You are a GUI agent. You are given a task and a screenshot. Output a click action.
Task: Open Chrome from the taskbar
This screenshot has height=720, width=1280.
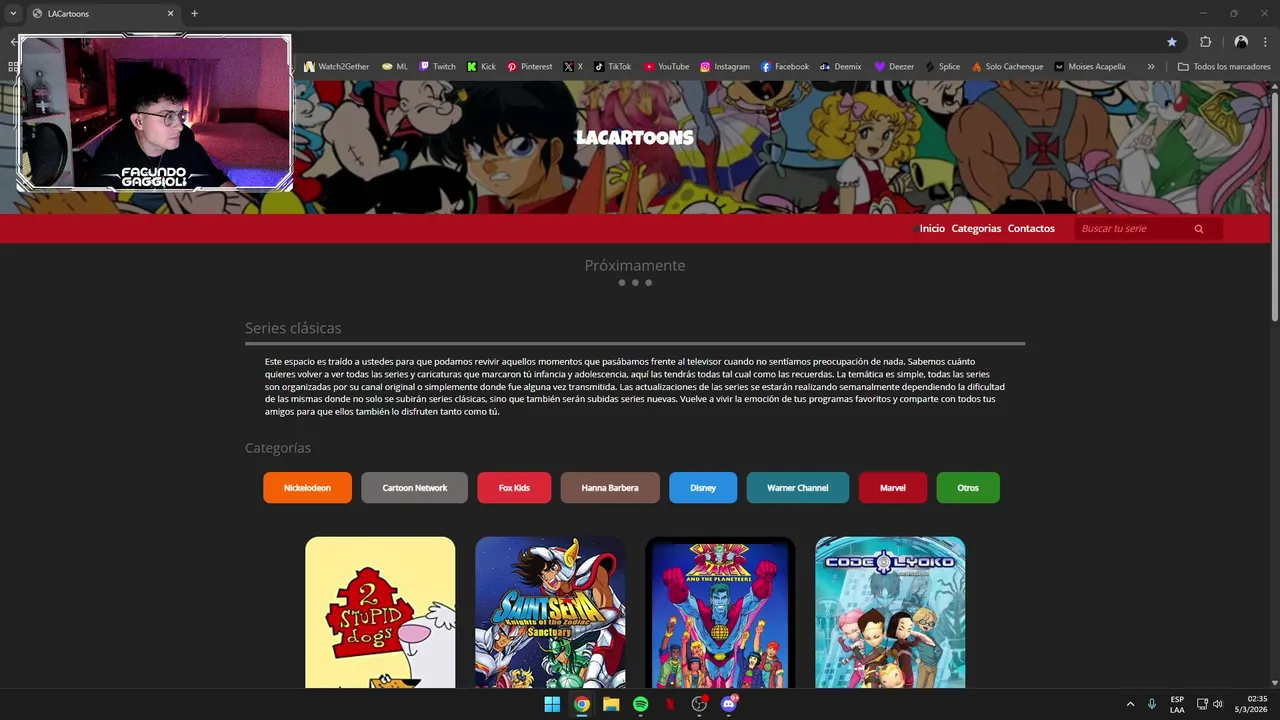click(x=581, y=704)
